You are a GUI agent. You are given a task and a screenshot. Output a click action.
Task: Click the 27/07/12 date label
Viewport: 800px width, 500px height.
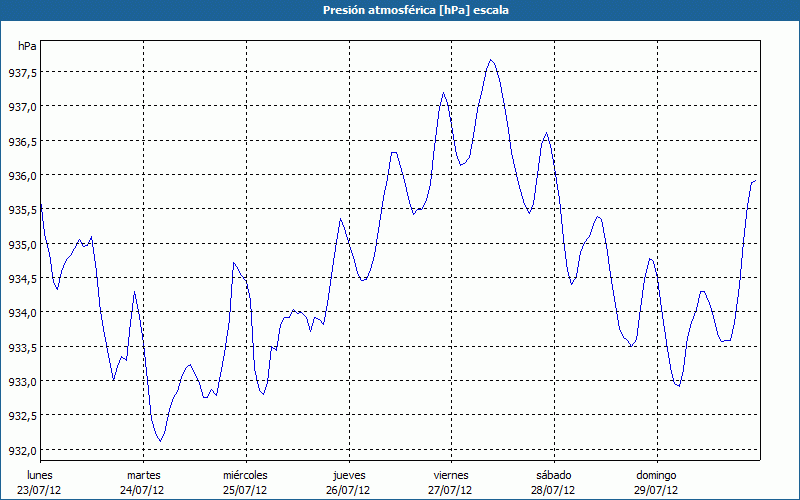tap(450, 490)
